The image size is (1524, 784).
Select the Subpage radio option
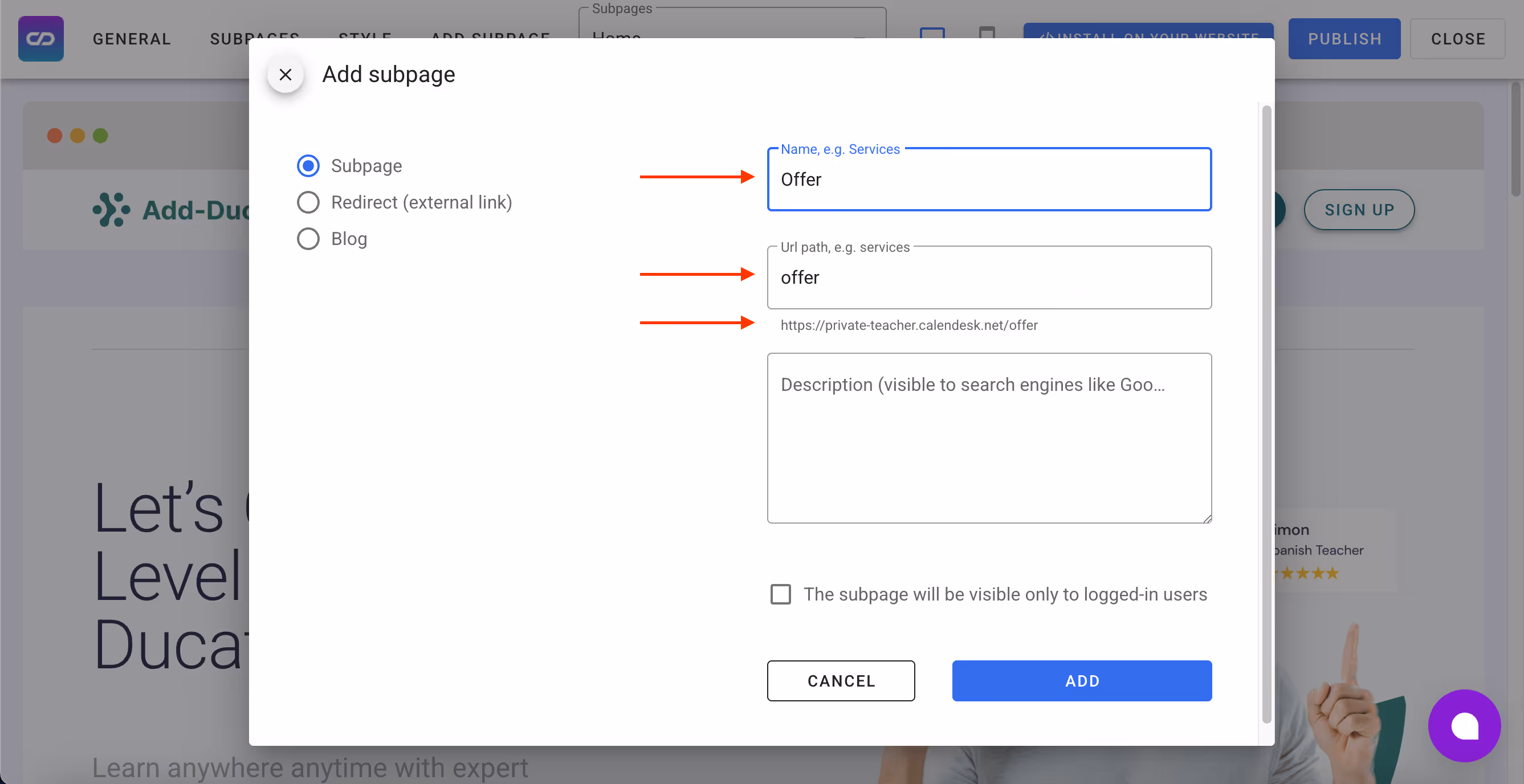click(x=308, y=166)
